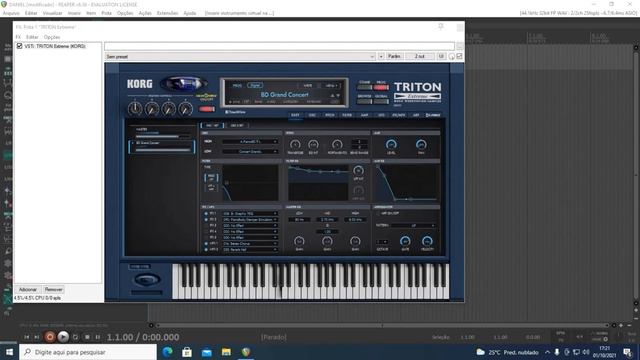Click the COMBI mode button on TRITON
The height and width of the screenshot is (360, 640).
coord(364,87)
